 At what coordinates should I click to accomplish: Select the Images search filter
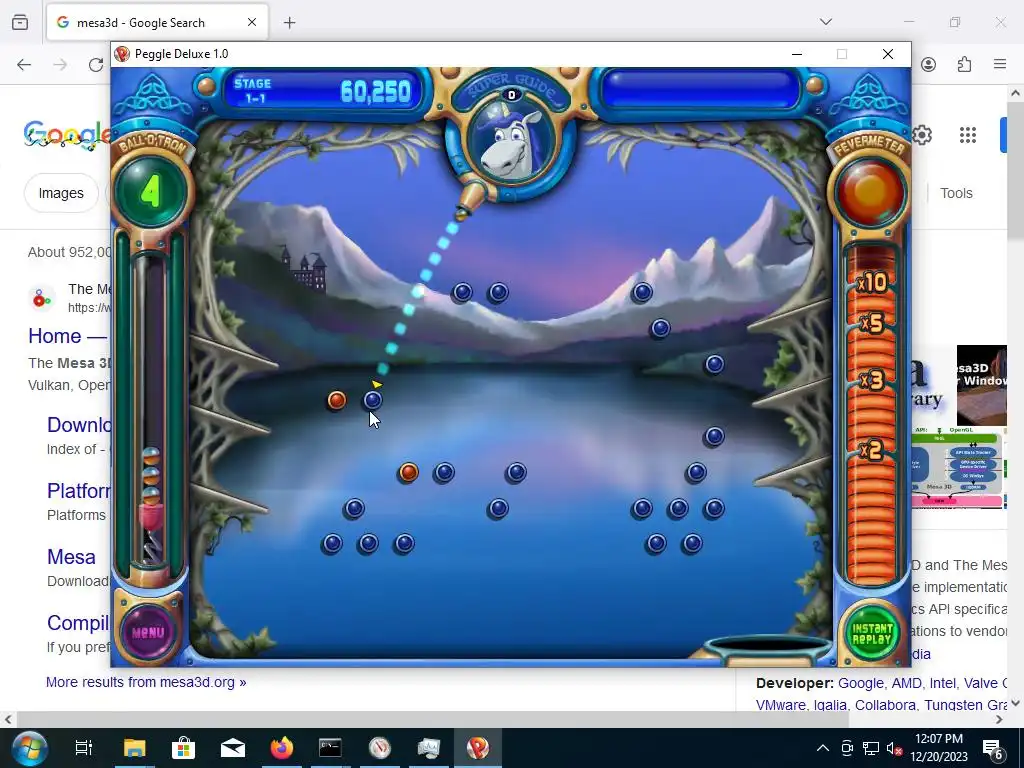coord(61,193)
